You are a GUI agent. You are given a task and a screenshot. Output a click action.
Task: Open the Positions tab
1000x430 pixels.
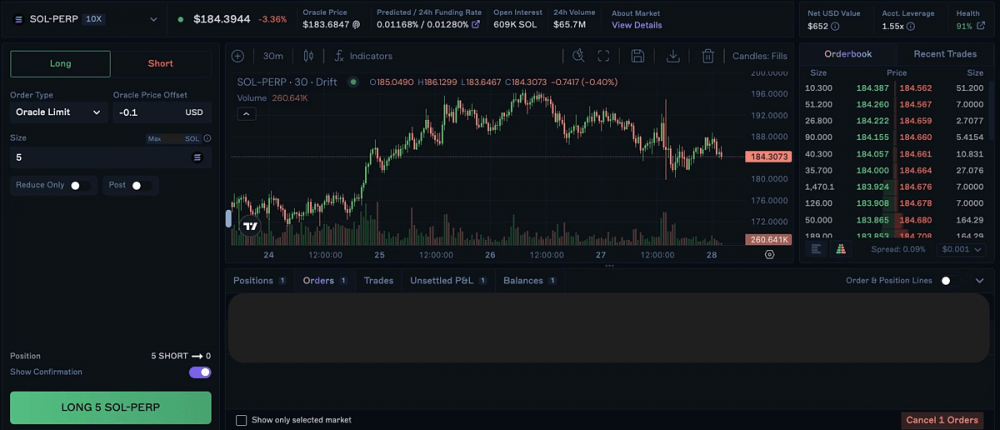coord(259,281)
